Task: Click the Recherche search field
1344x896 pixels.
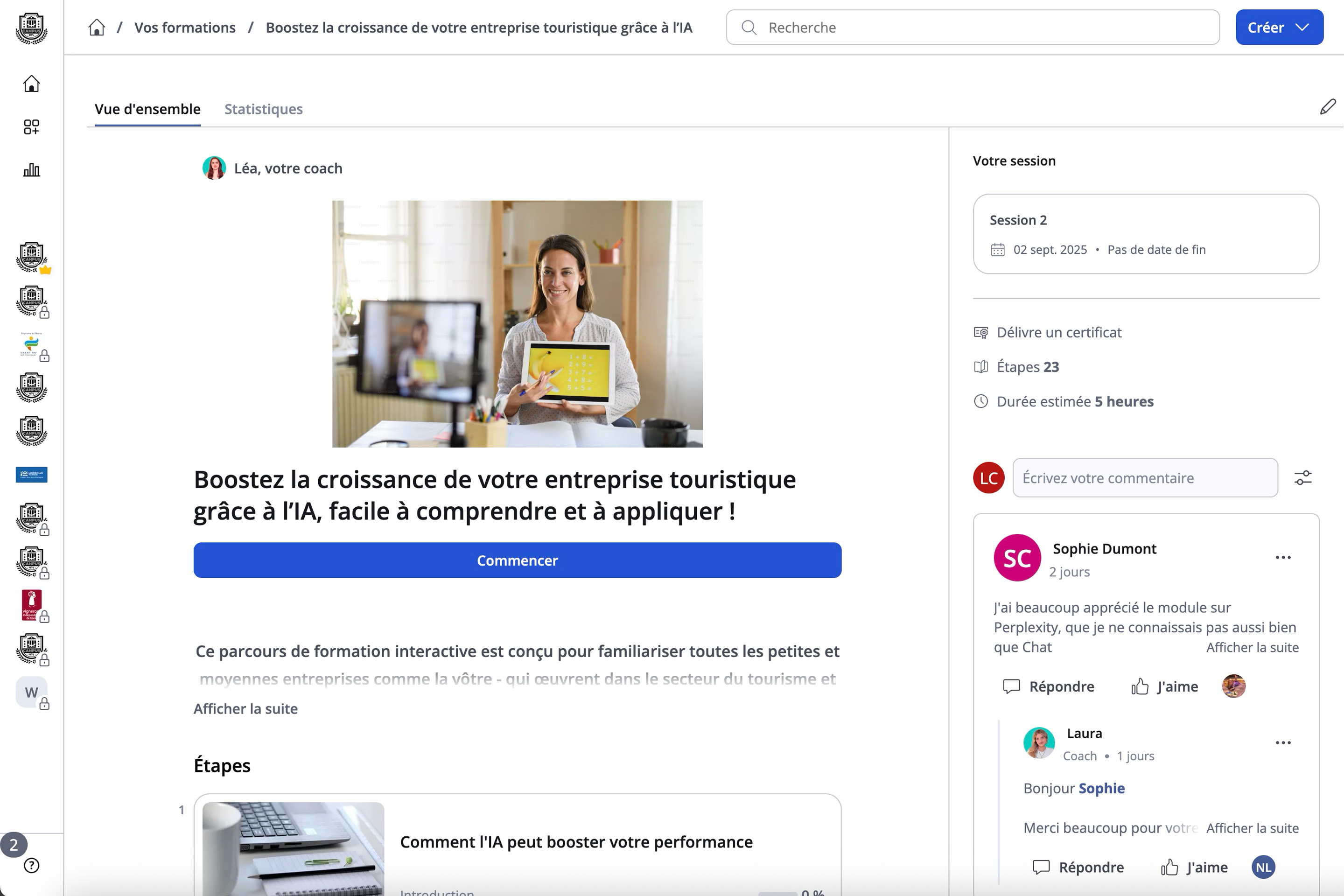Action: pyautogui.click(x=973, y=28)
